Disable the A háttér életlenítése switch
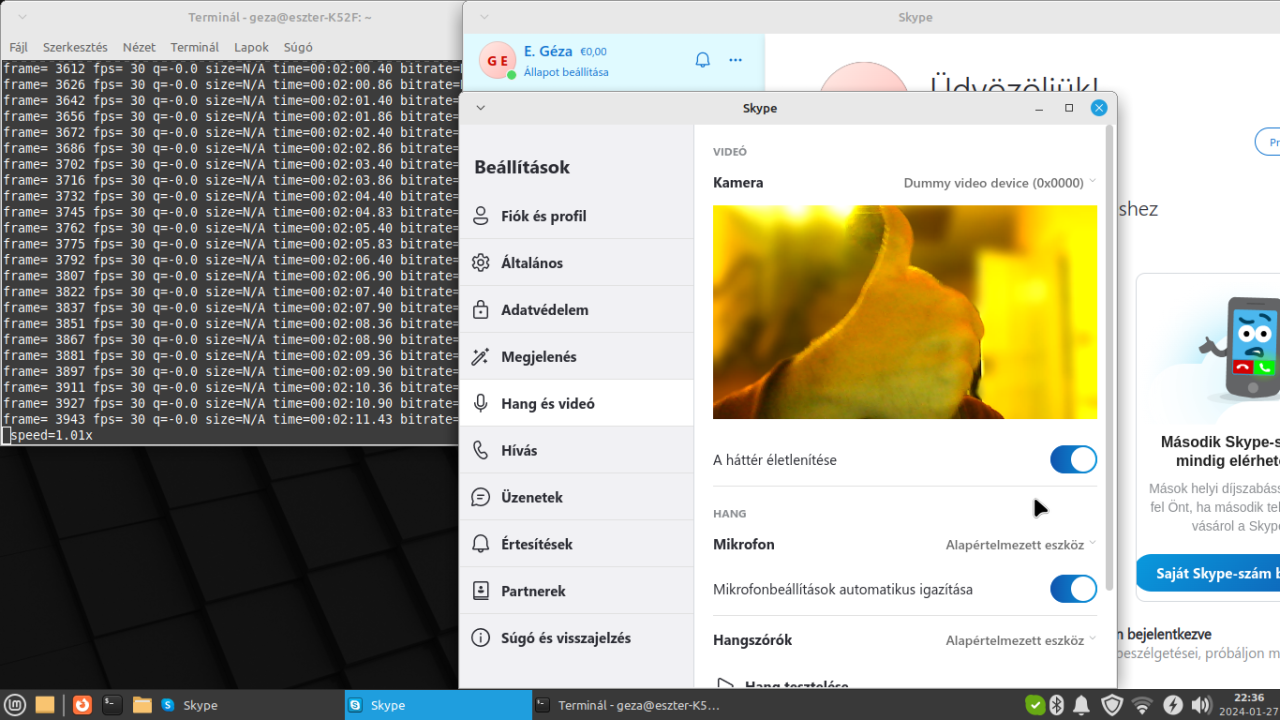Viewport: 1280px width, 720px height. click(x=1073, y=460)
